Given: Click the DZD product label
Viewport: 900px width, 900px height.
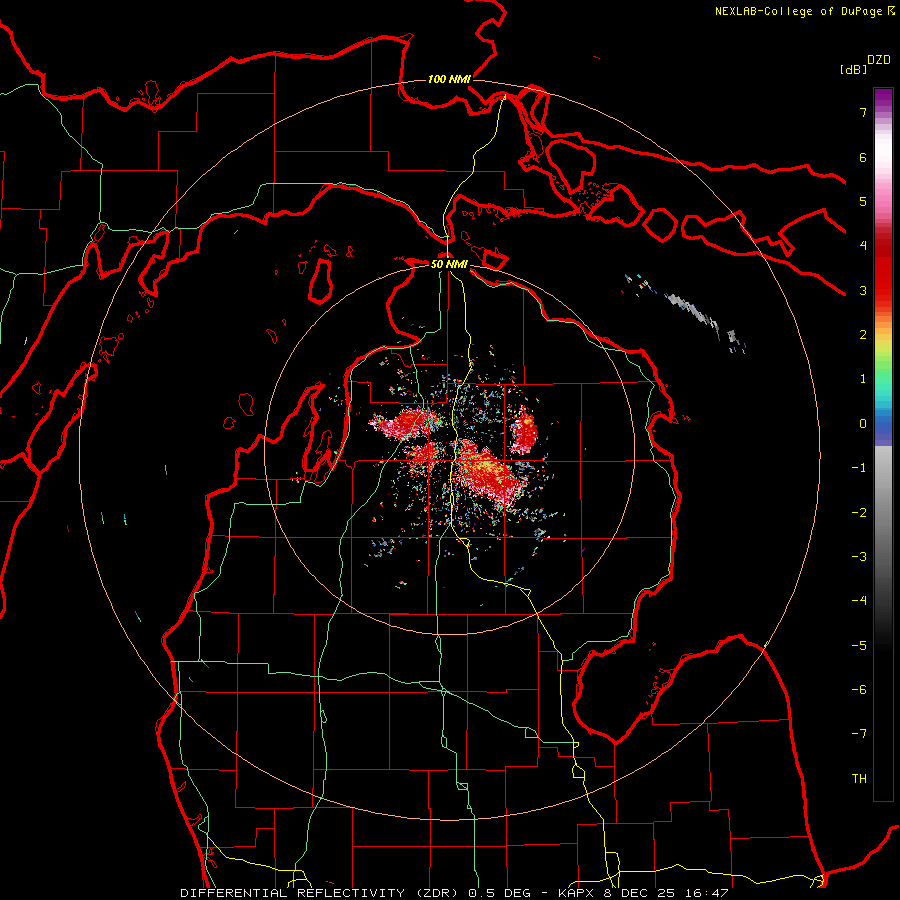Looking at the screenshot, I should pos(879,60).
